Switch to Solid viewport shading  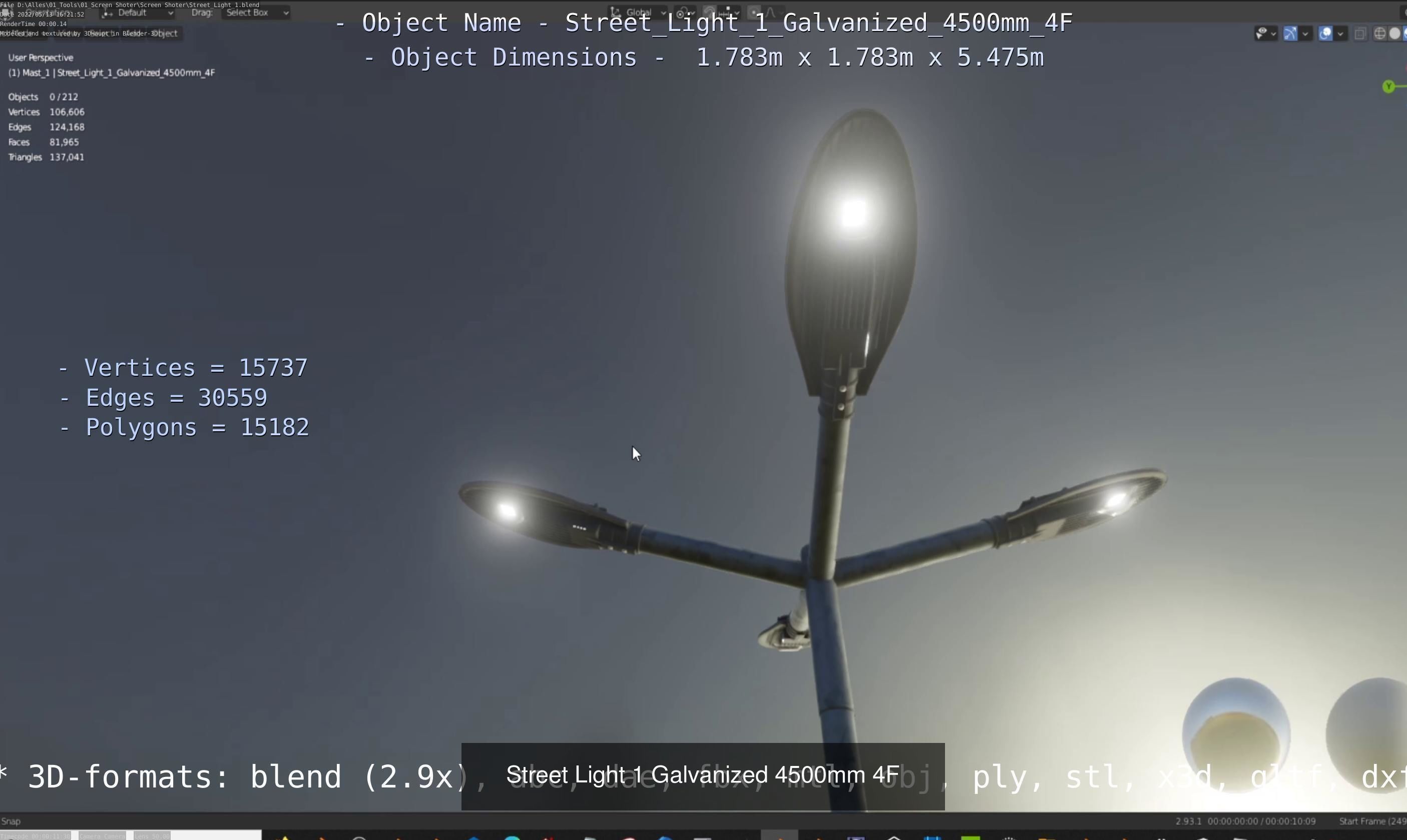click(x=1394, y=34)
